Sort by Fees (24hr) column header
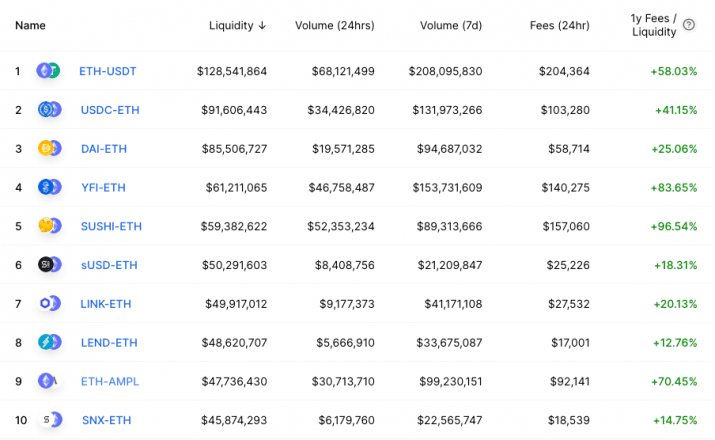This screenshot has width=715, height=440. pos(560,26)
